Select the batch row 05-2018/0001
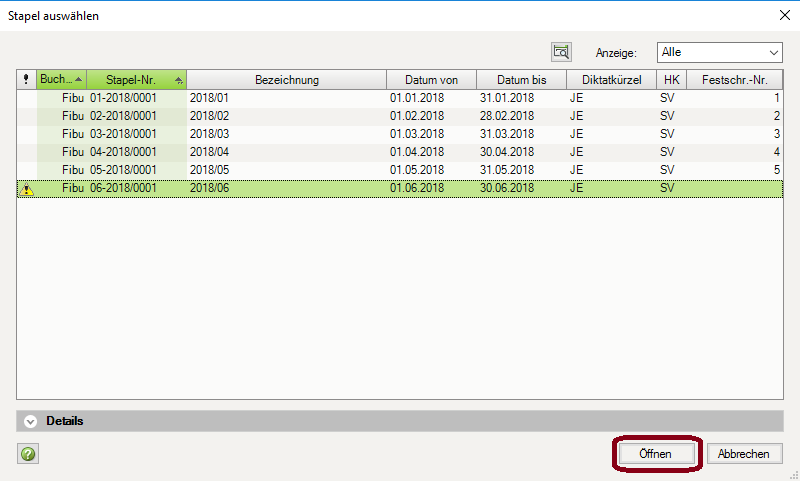This screenshot has height=481, width=800. (x=123, y=169)
